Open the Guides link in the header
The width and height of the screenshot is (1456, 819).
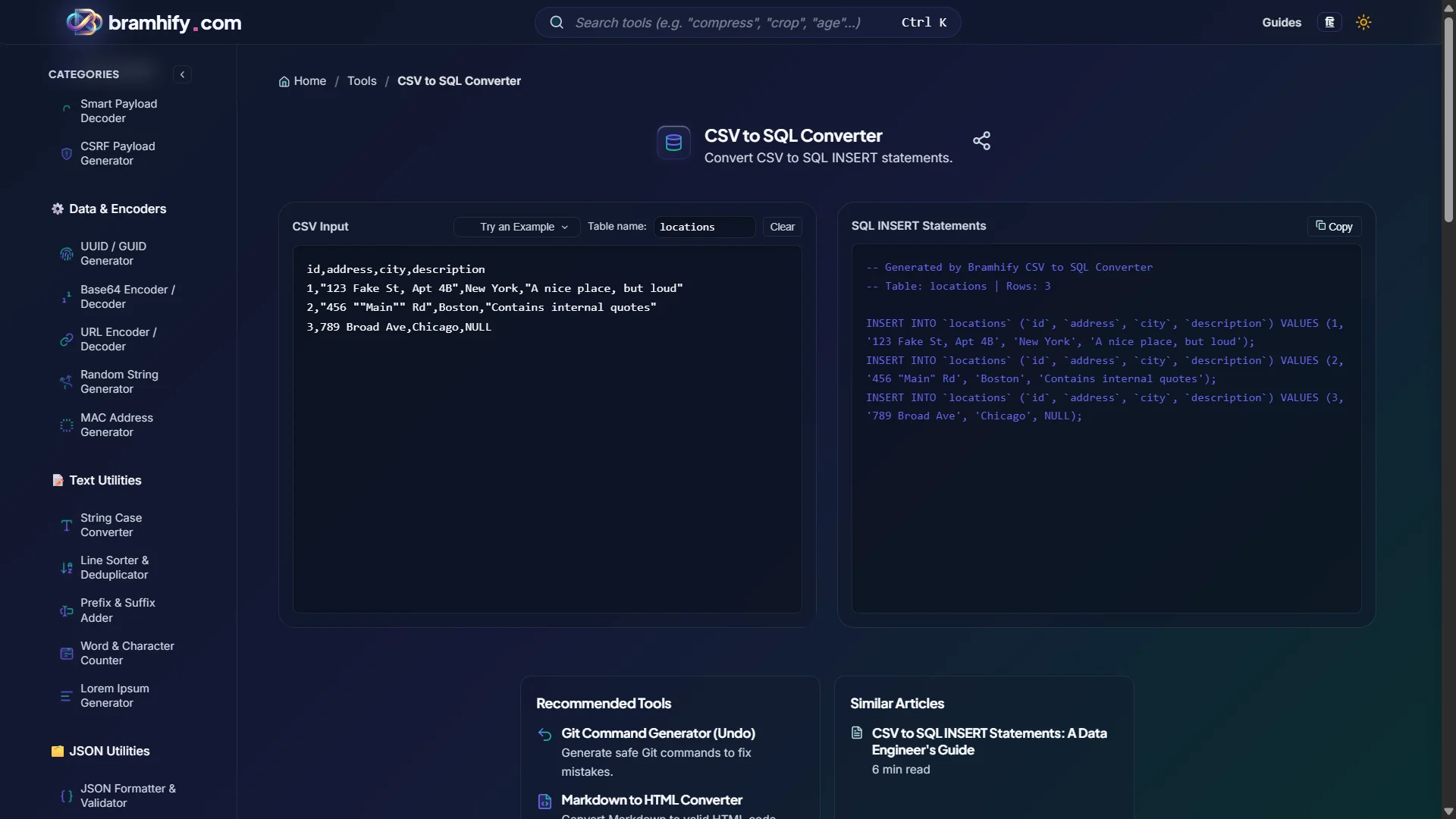click(x=1282, y=22)
